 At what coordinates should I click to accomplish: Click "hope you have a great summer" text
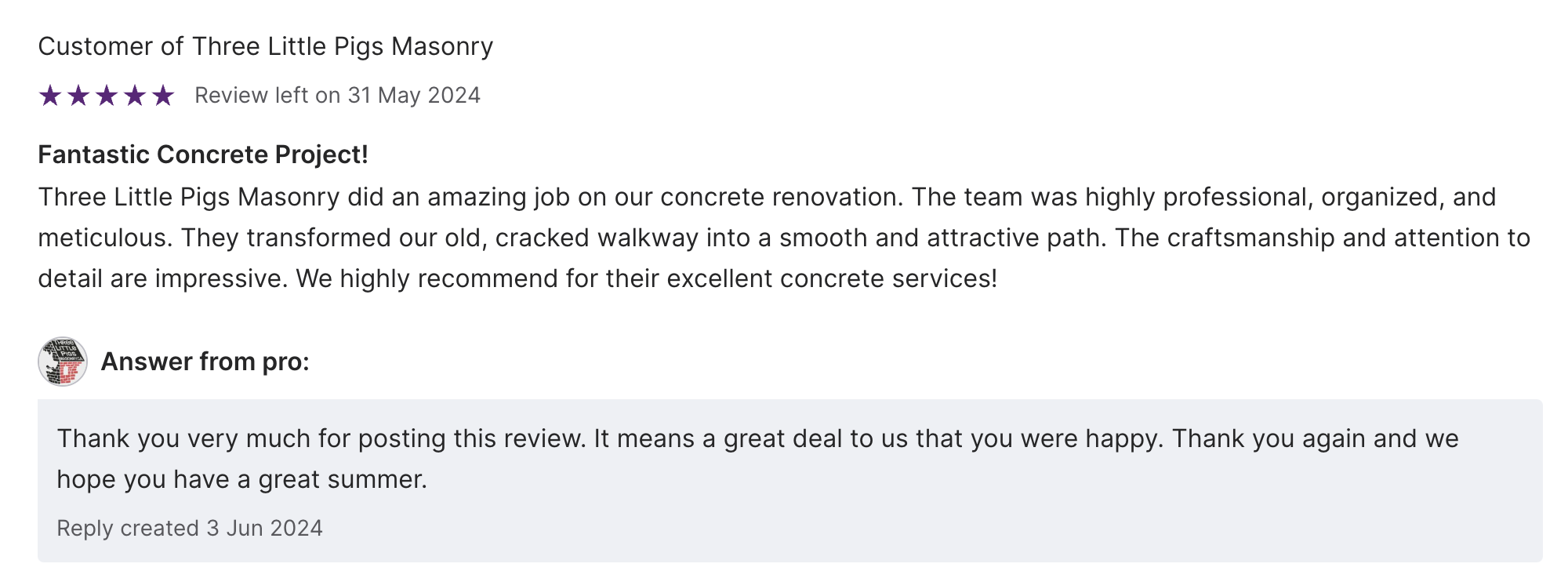point(241,479)
